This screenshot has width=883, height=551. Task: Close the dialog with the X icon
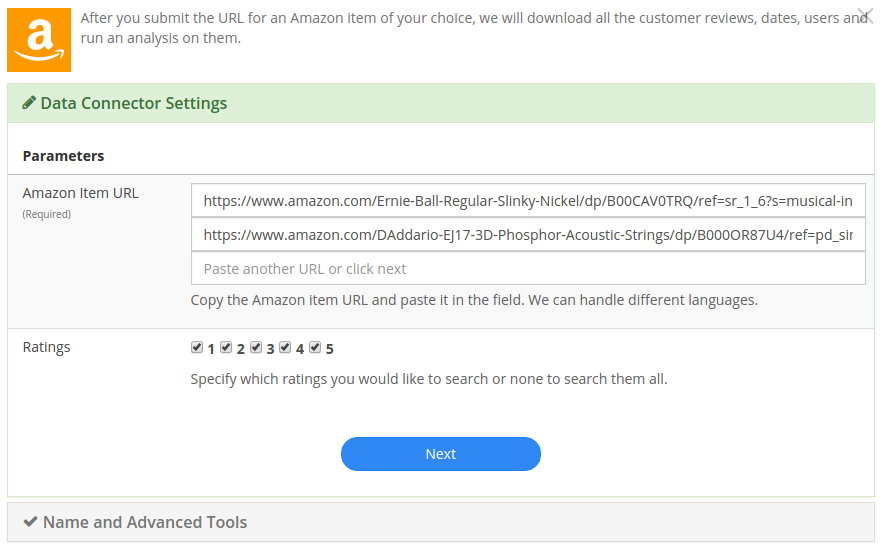pyautogui.click(x=866, y=15)
